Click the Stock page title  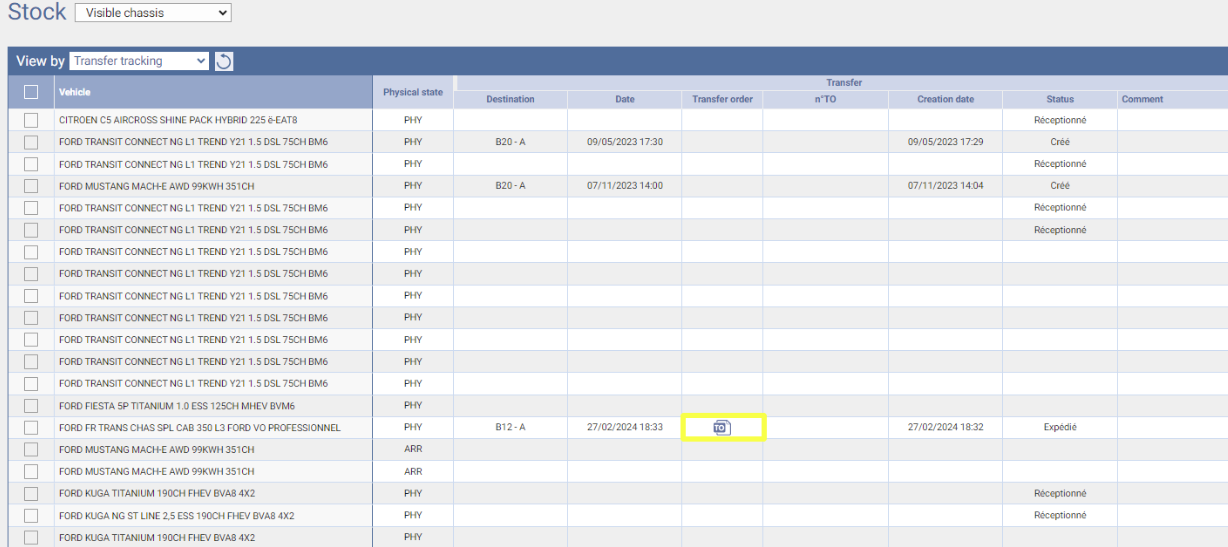pos(37,13)
